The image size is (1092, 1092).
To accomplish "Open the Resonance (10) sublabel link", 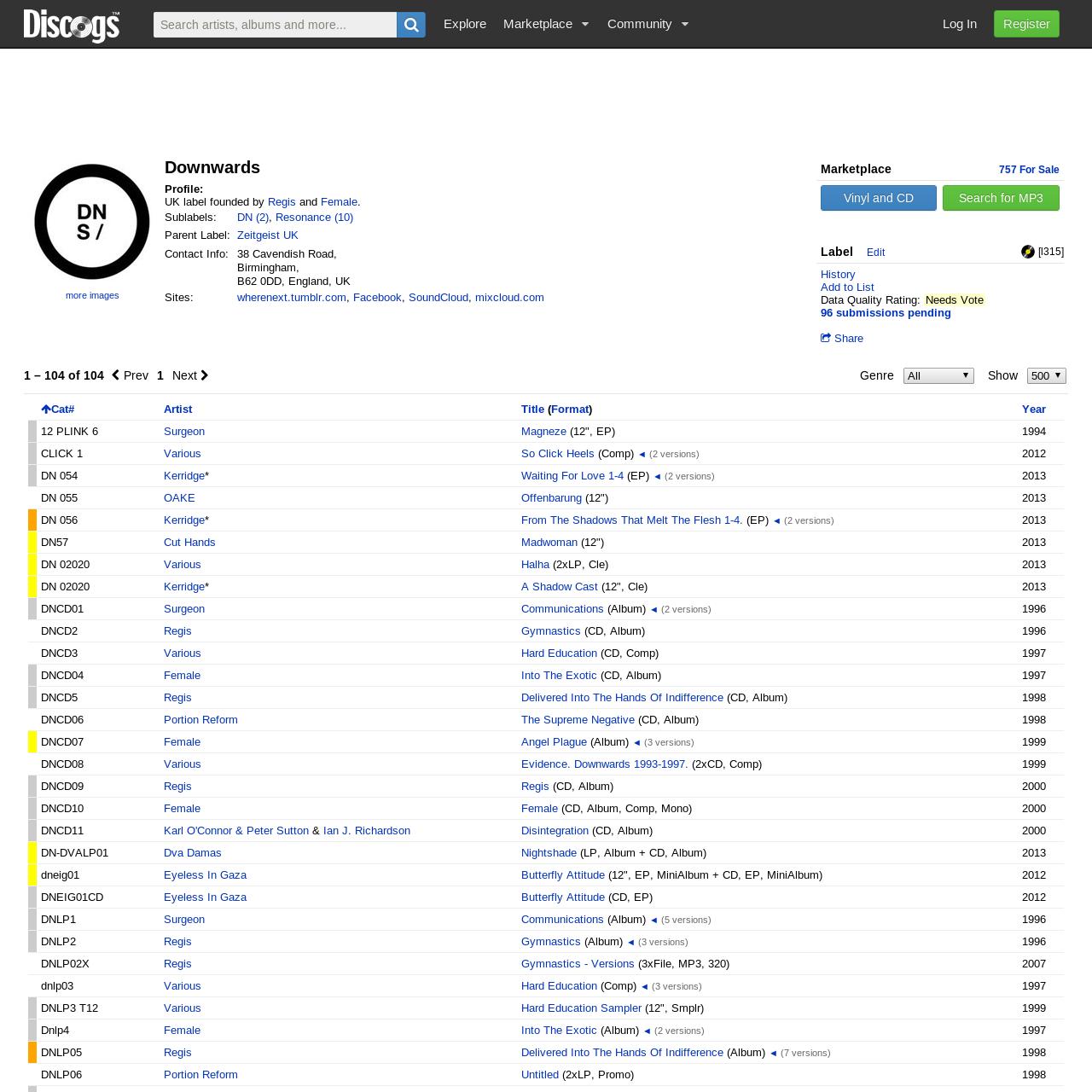I will (x=314, y=218).
